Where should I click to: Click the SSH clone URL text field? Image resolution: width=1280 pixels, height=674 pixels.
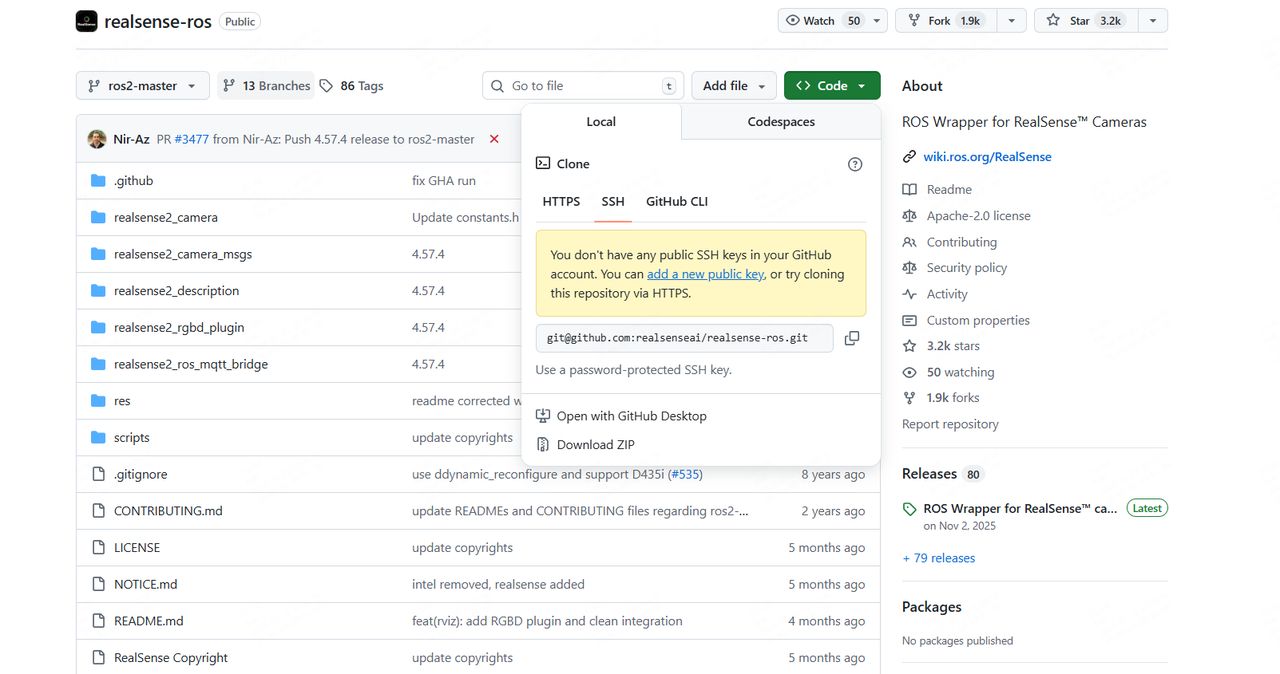pyautogui.click(x=685, y=338)
